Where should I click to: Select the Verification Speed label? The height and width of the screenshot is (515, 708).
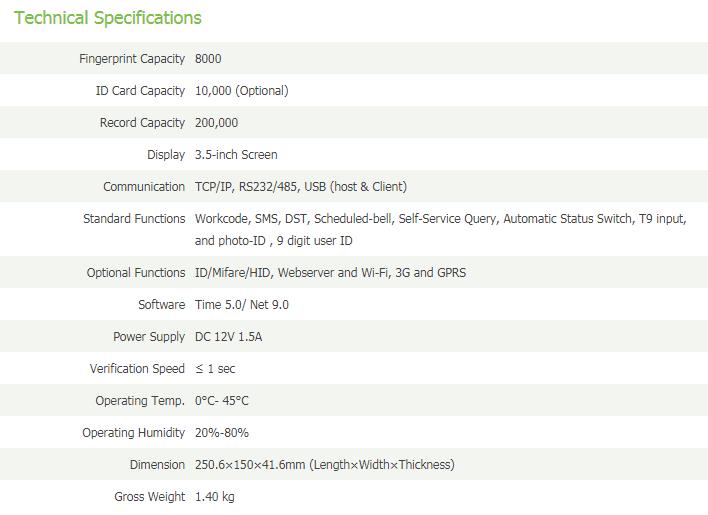tap(137, 369)
